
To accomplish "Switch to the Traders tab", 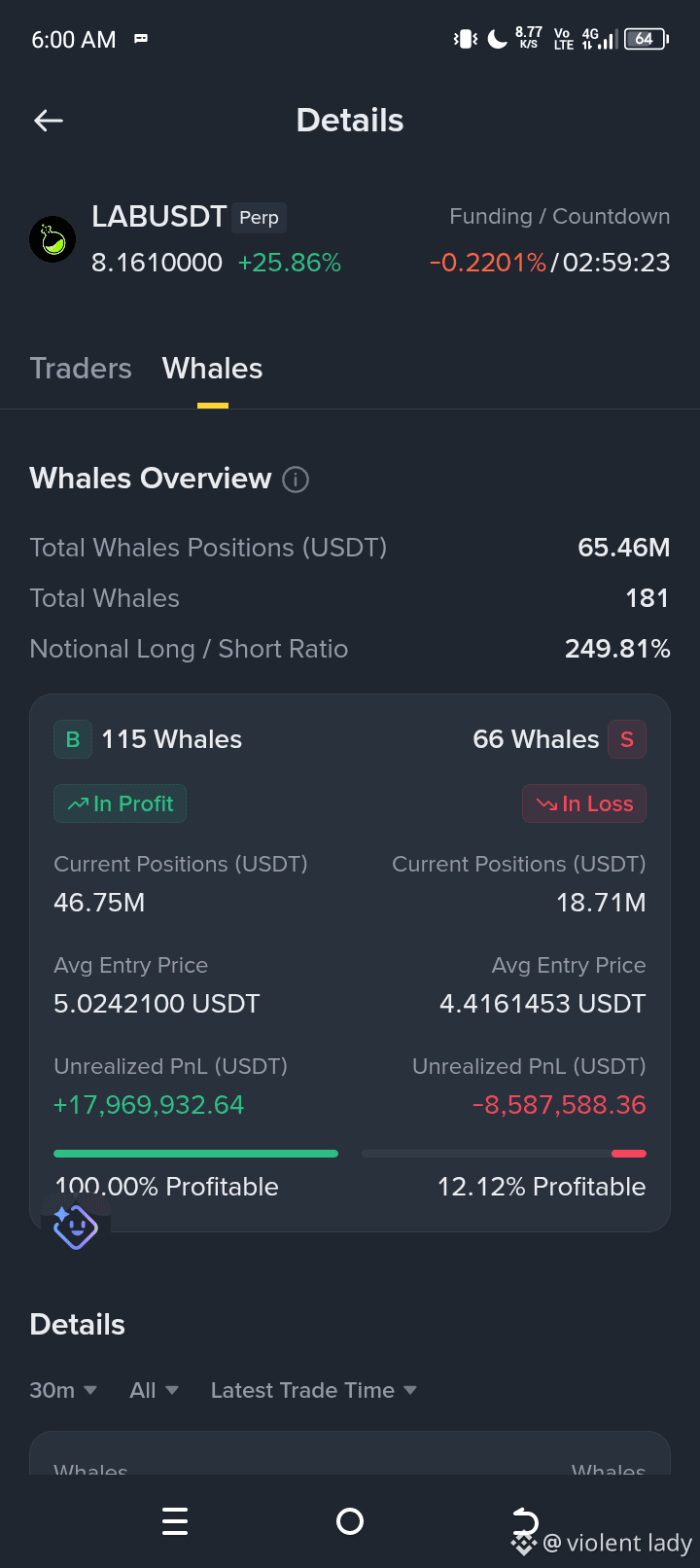I will 81,369.
